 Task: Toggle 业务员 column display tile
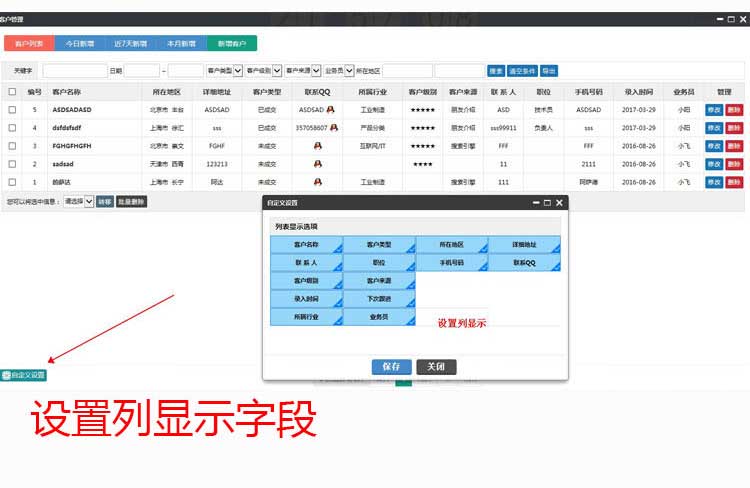click(x=379, y=317)
